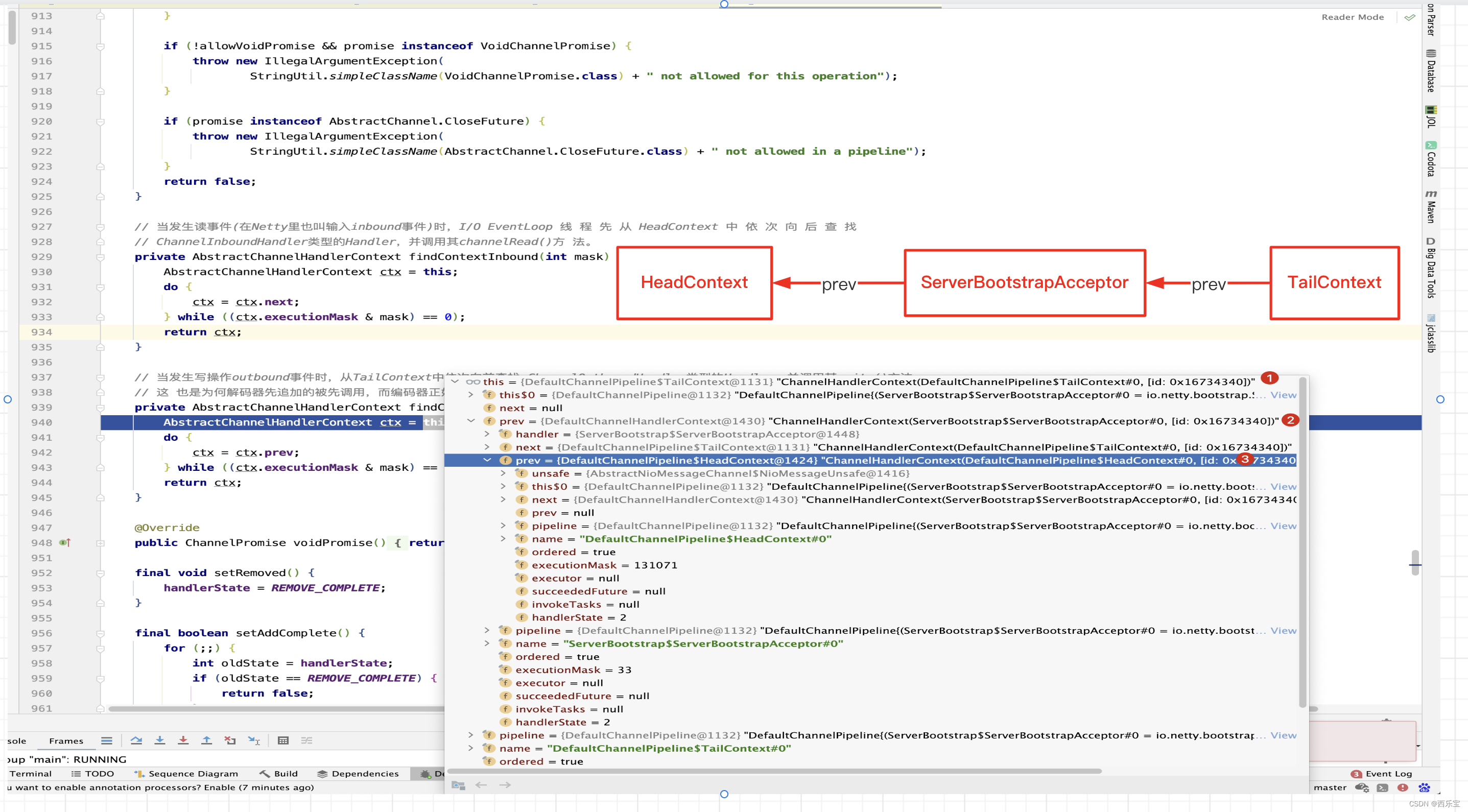The image size is (1468, 812).
Task: Click the Step Into debugger icon
Action: [x=159, y=740]
